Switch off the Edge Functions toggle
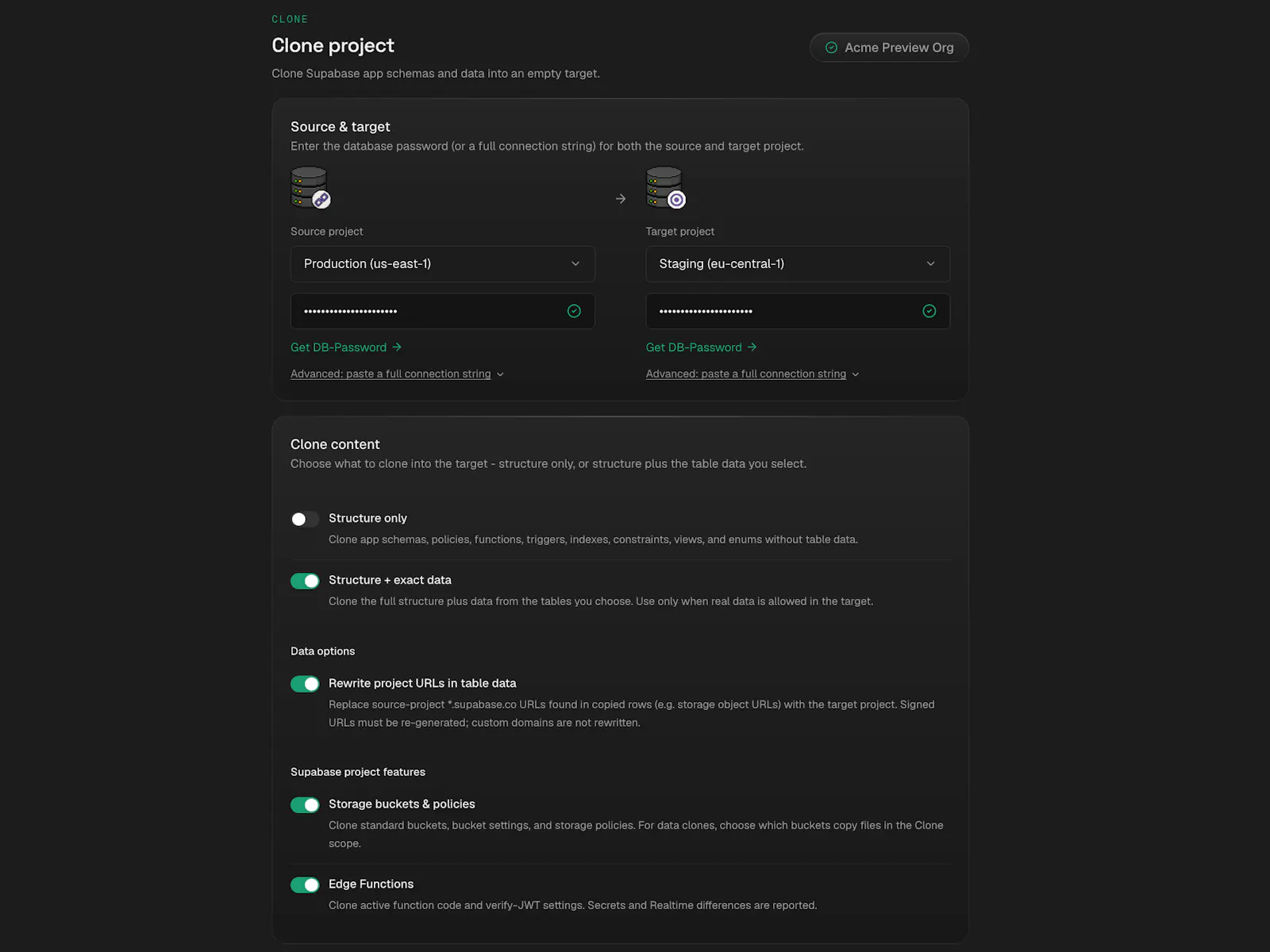Viewport: 1270px width, 952px height. [305, 885]
